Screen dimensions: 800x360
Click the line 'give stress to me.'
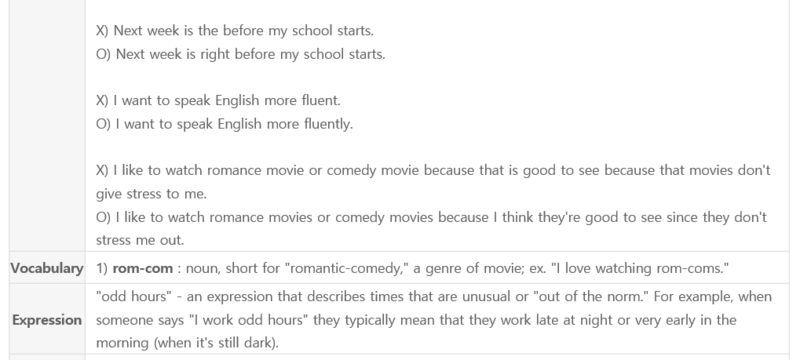pyautogui.click(x=152, y=194)
